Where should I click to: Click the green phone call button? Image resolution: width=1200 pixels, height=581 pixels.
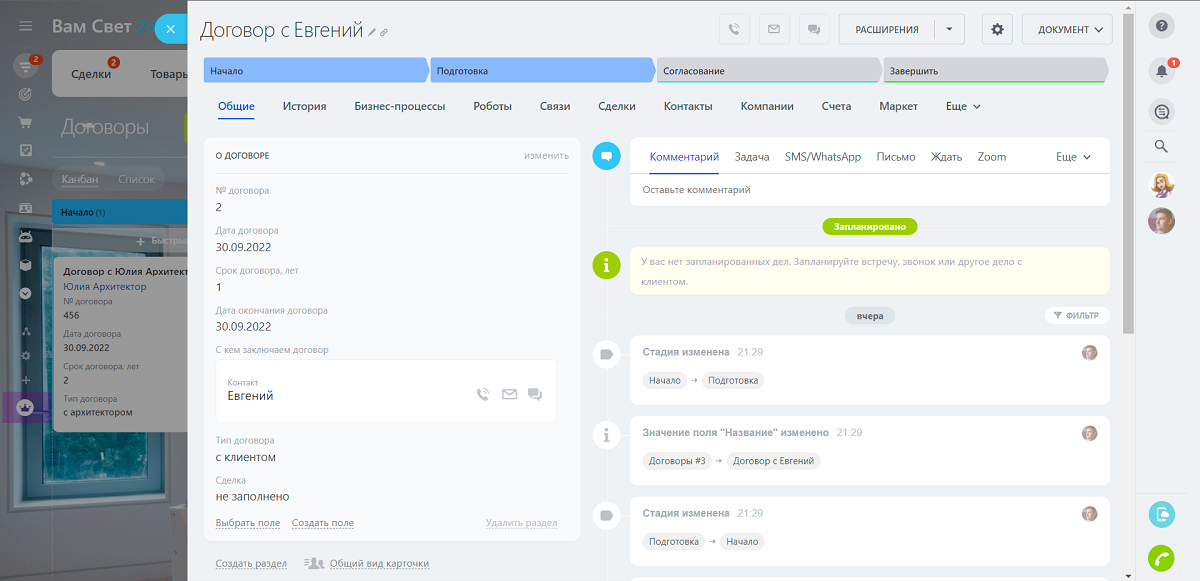1161,558
